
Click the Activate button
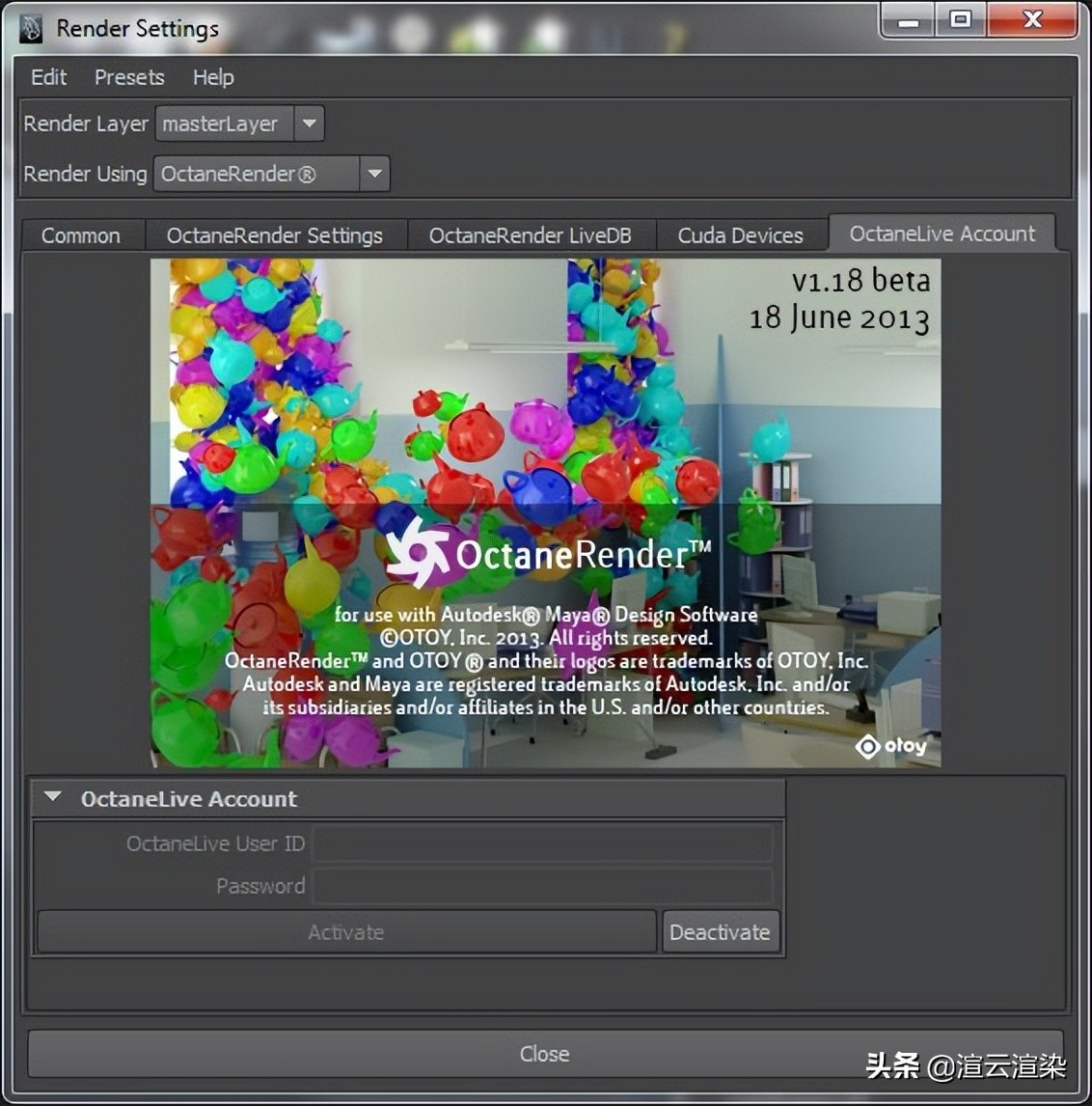pos(346,932)
